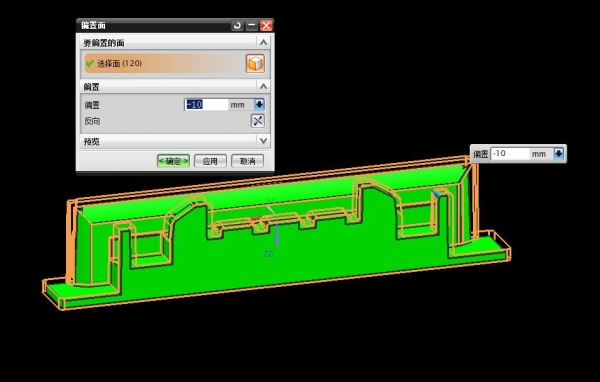Click the blue offset drag handle on model

click(x=436, y=194)
